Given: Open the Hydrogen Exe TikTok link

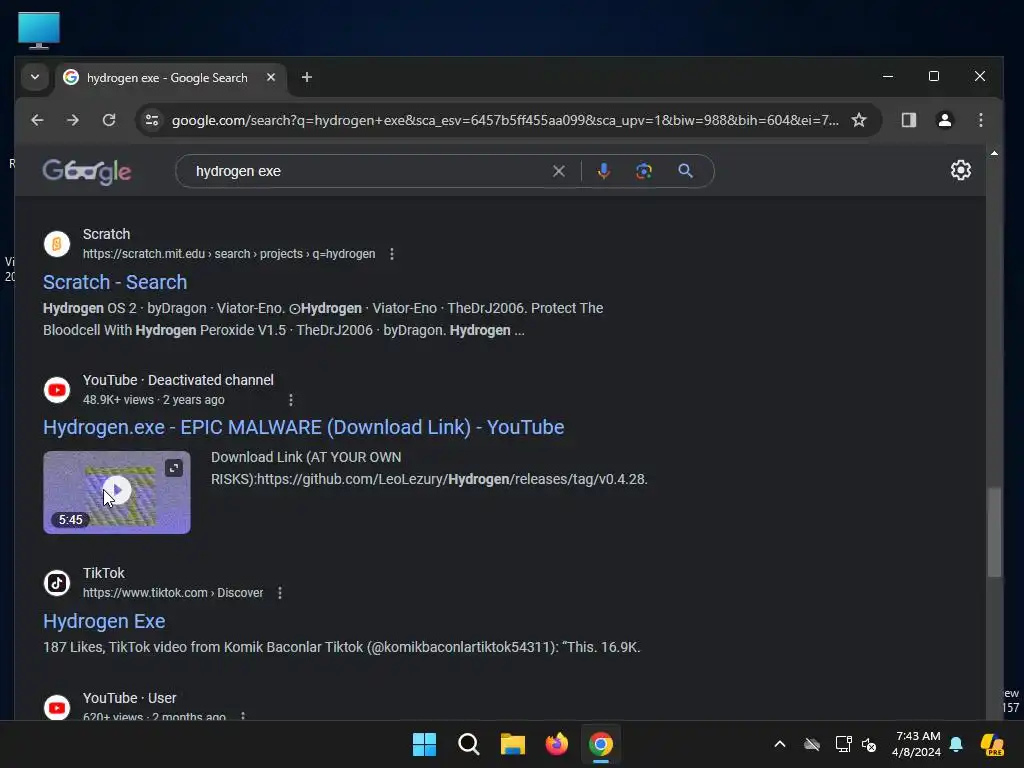Looking at the screenshot, I should coord(104,621).
